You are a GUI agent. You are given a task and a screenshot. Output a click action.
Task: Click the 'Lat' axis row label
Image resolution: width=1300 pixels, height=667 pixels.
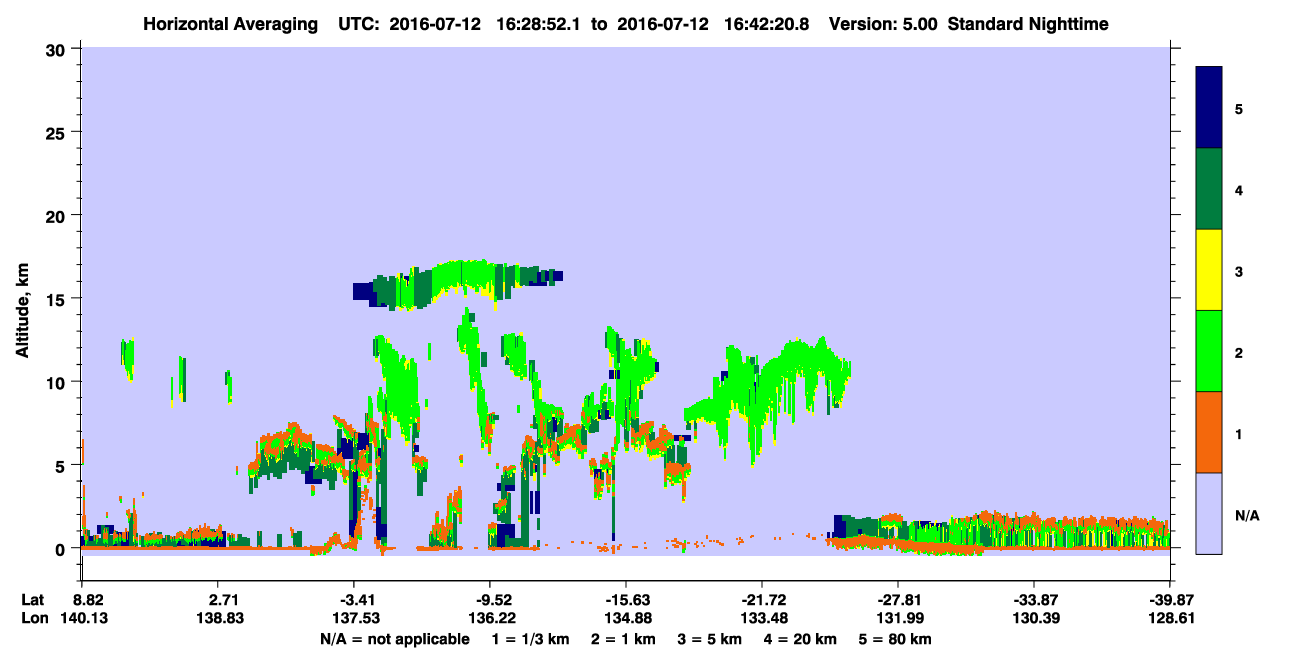(x=32, y=599)
